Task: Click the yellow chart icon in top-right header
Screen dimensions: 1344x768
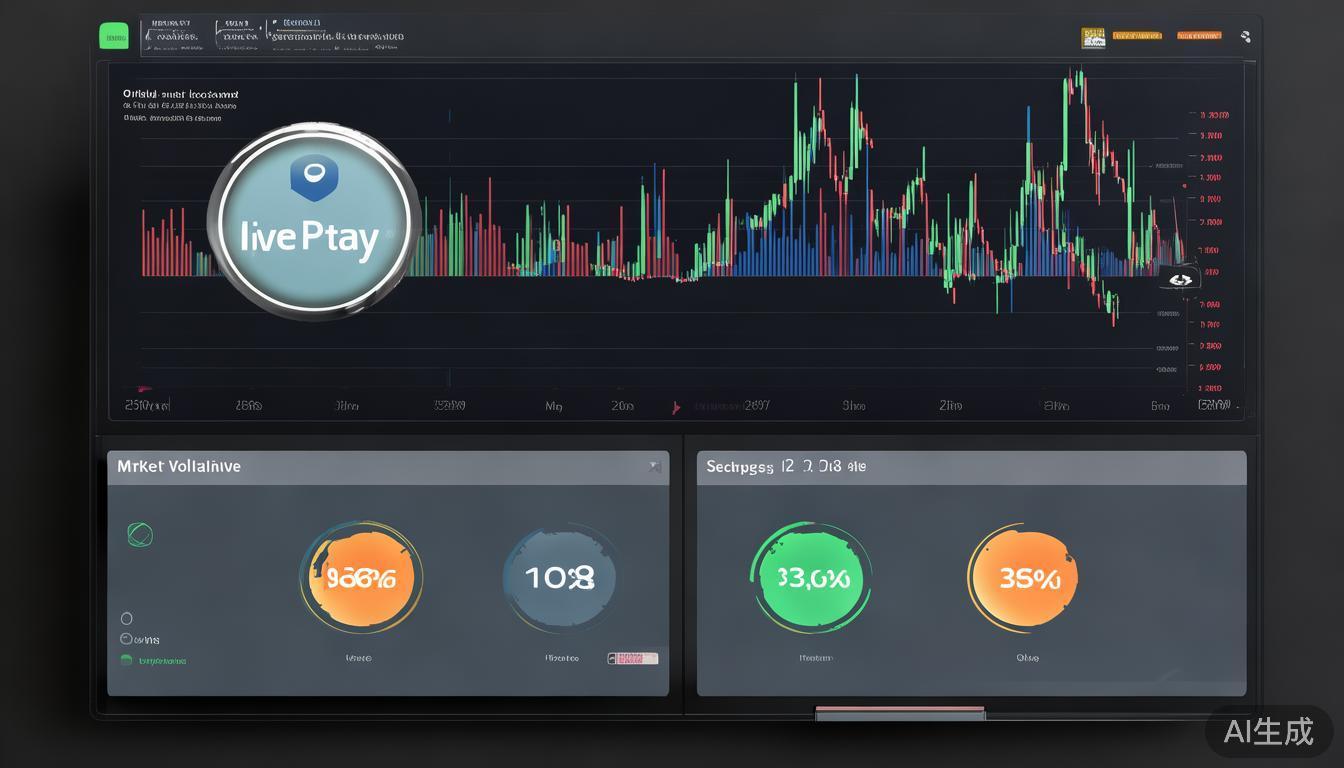Action: point(1093,38)
